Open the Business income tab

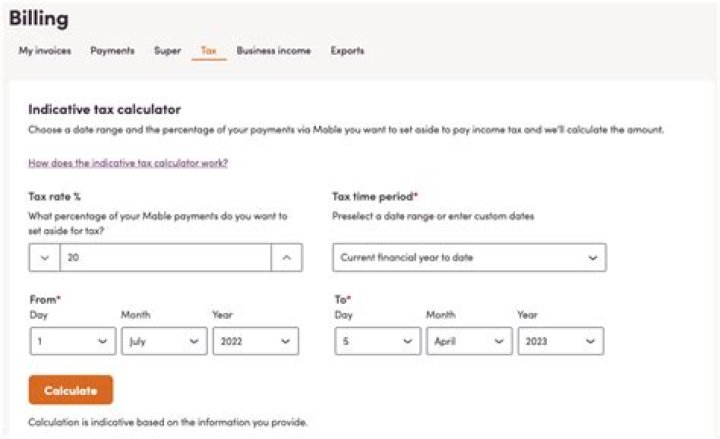[x=273, y=50]
